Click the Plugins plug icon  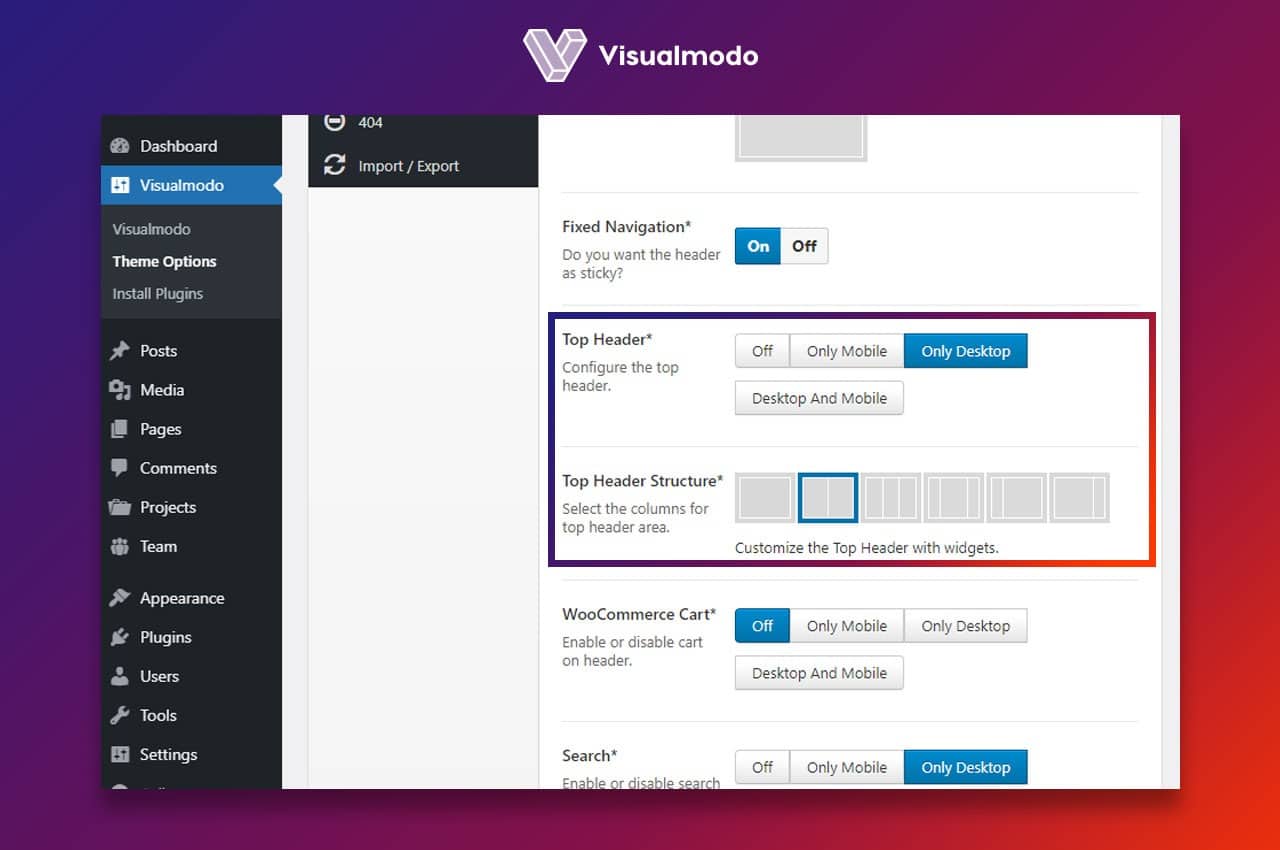[120, 637]
